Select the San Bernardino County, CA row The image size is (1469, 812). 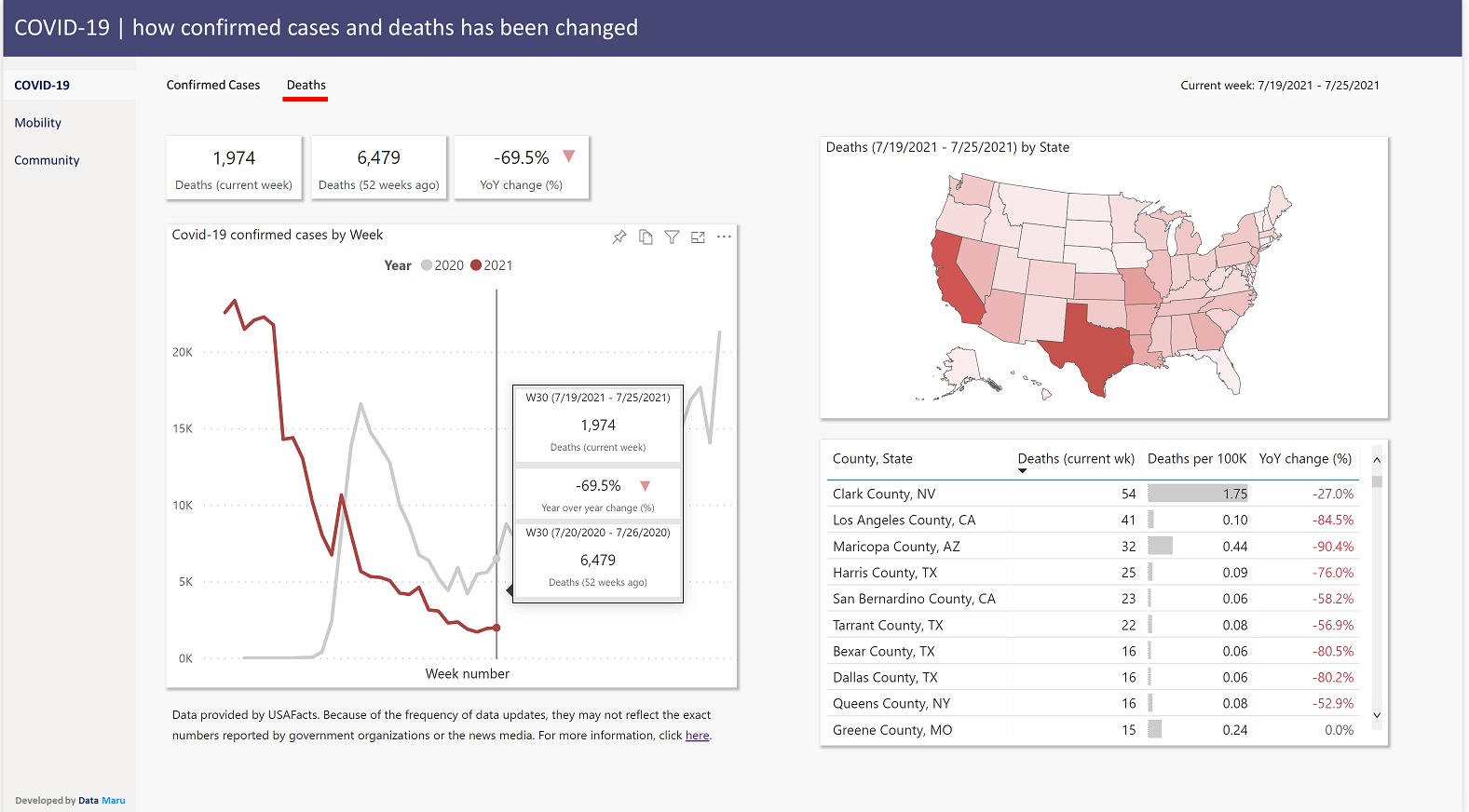tap(1093, 599)
